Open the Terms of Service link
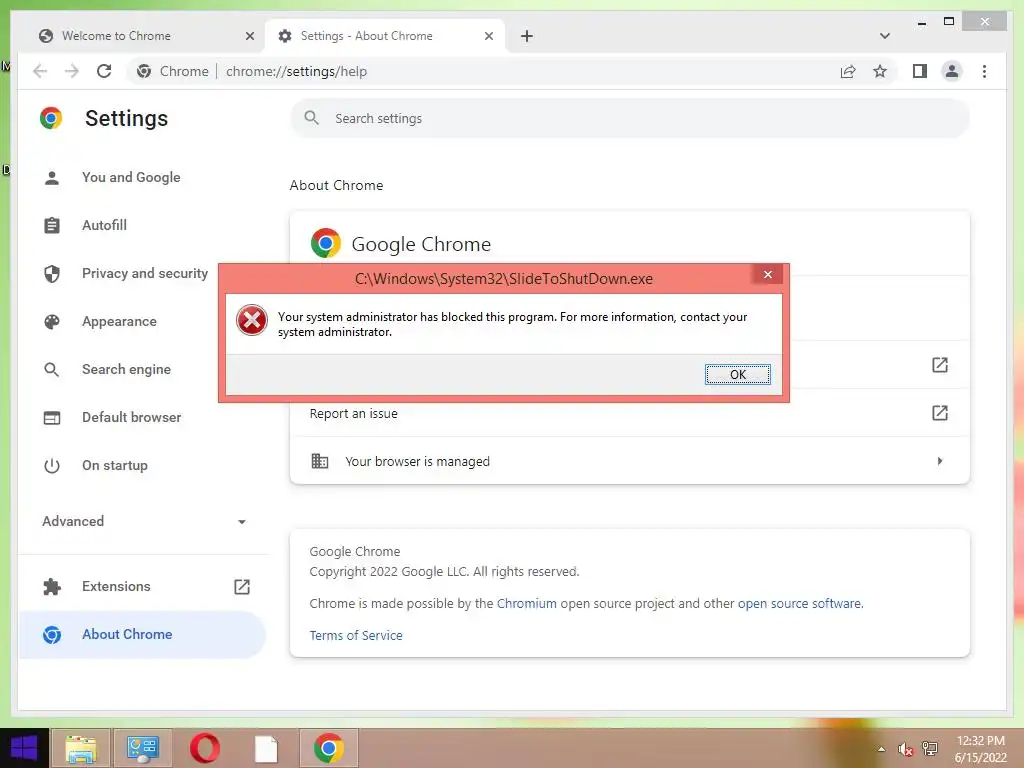The image size is (1024, 768). click(x=356, y=635)
